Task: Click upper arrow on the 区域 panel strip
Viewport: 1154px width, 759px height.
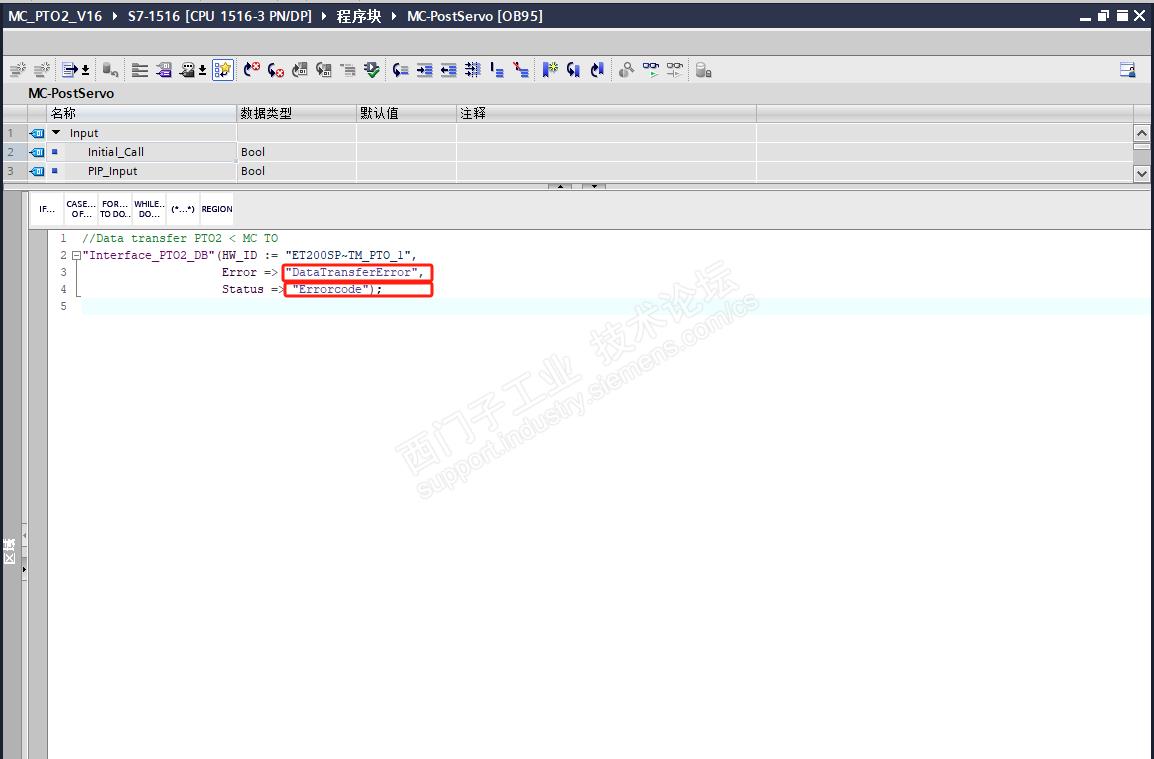Action: pos(24,535)
